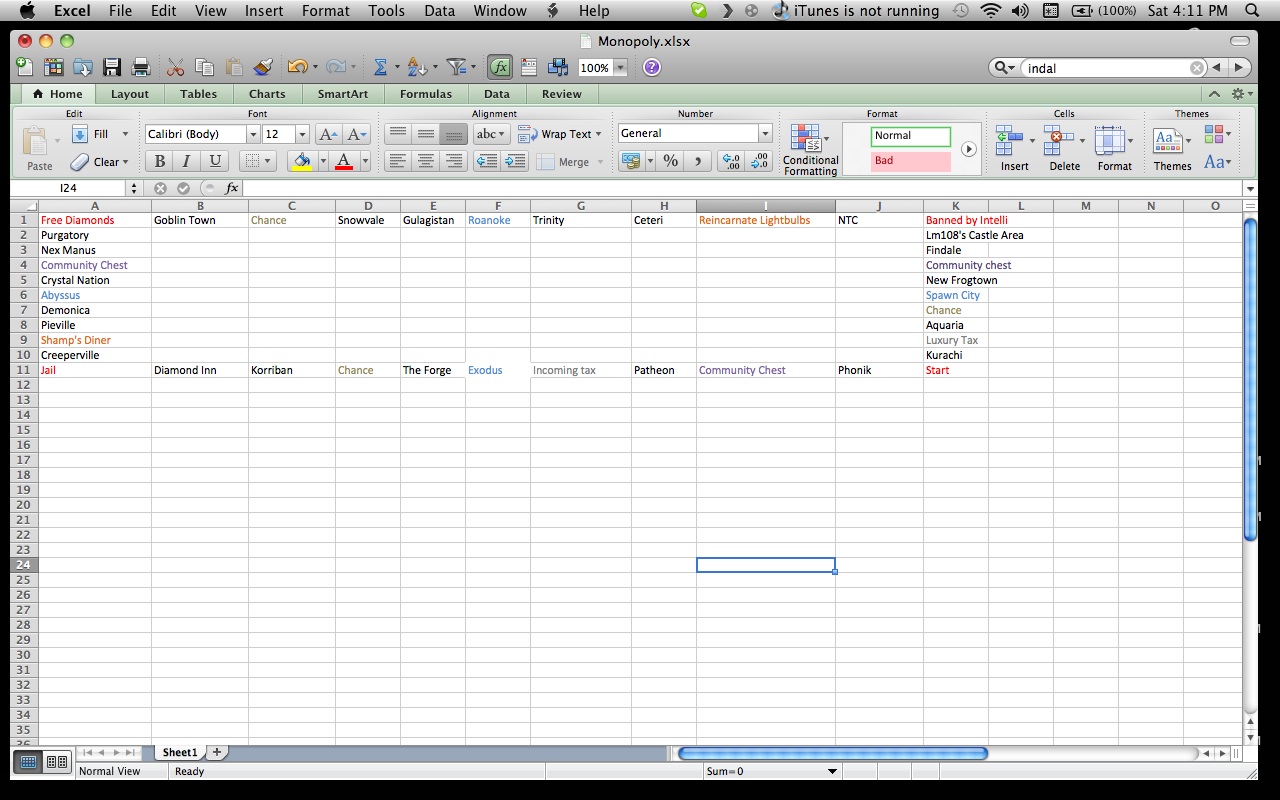The width and height of the screenshot is (1280, 800).
Task: Toggle Bold formatting
Action: pyautogui.click(x=159, y=161)
